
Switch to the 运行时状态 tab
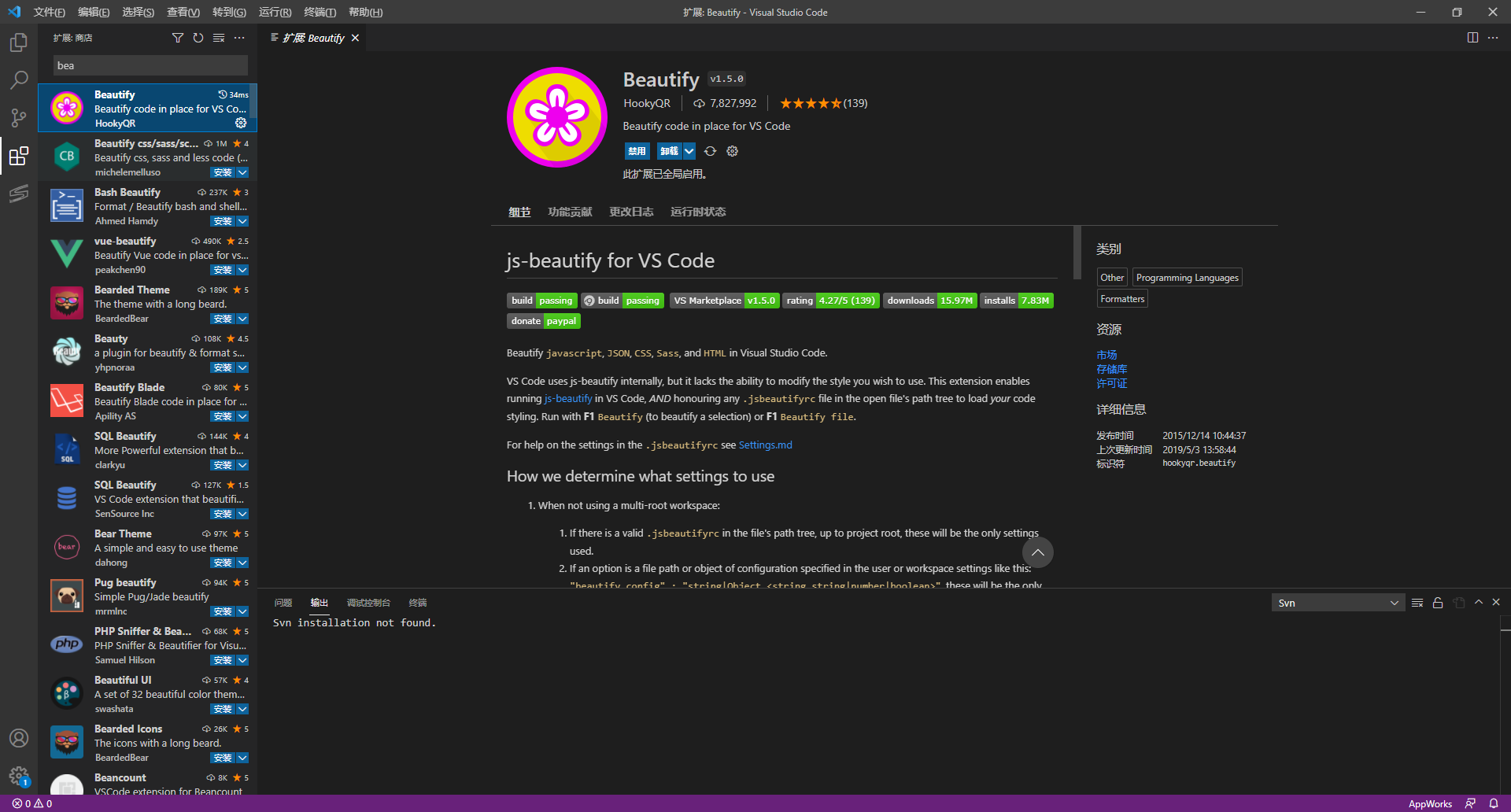(698, 212)
